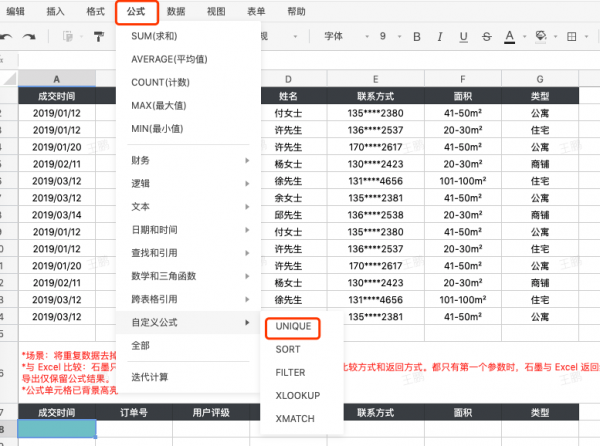Image resolution: width=600 pixels, height=446 pixels.
Task: Open the 插入 menu
Action: (55, 11)
